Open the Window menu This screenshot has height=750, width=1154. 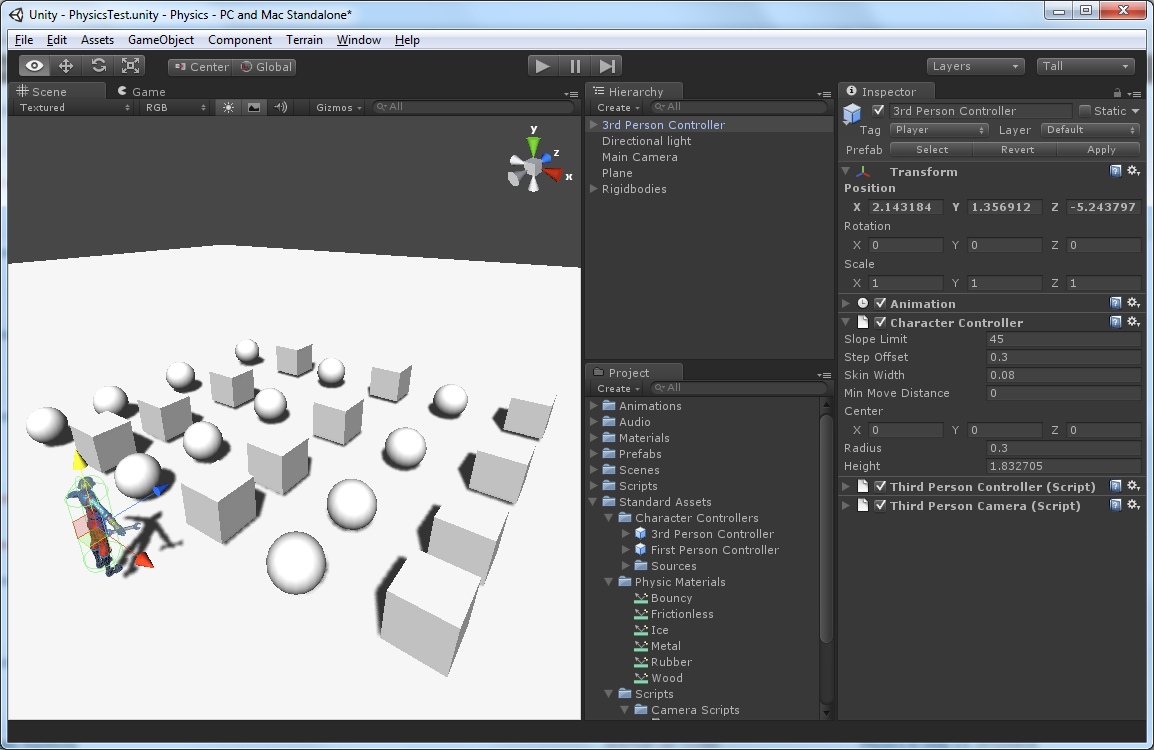click(358, 40)
